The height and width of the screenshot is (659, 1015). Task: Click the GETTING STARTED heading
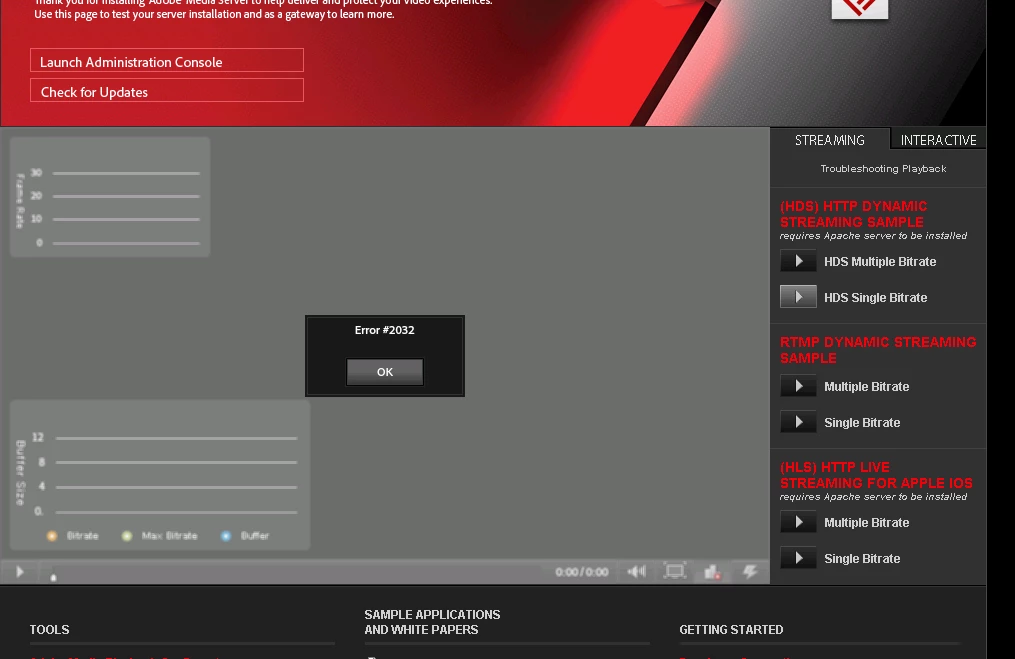731,629
